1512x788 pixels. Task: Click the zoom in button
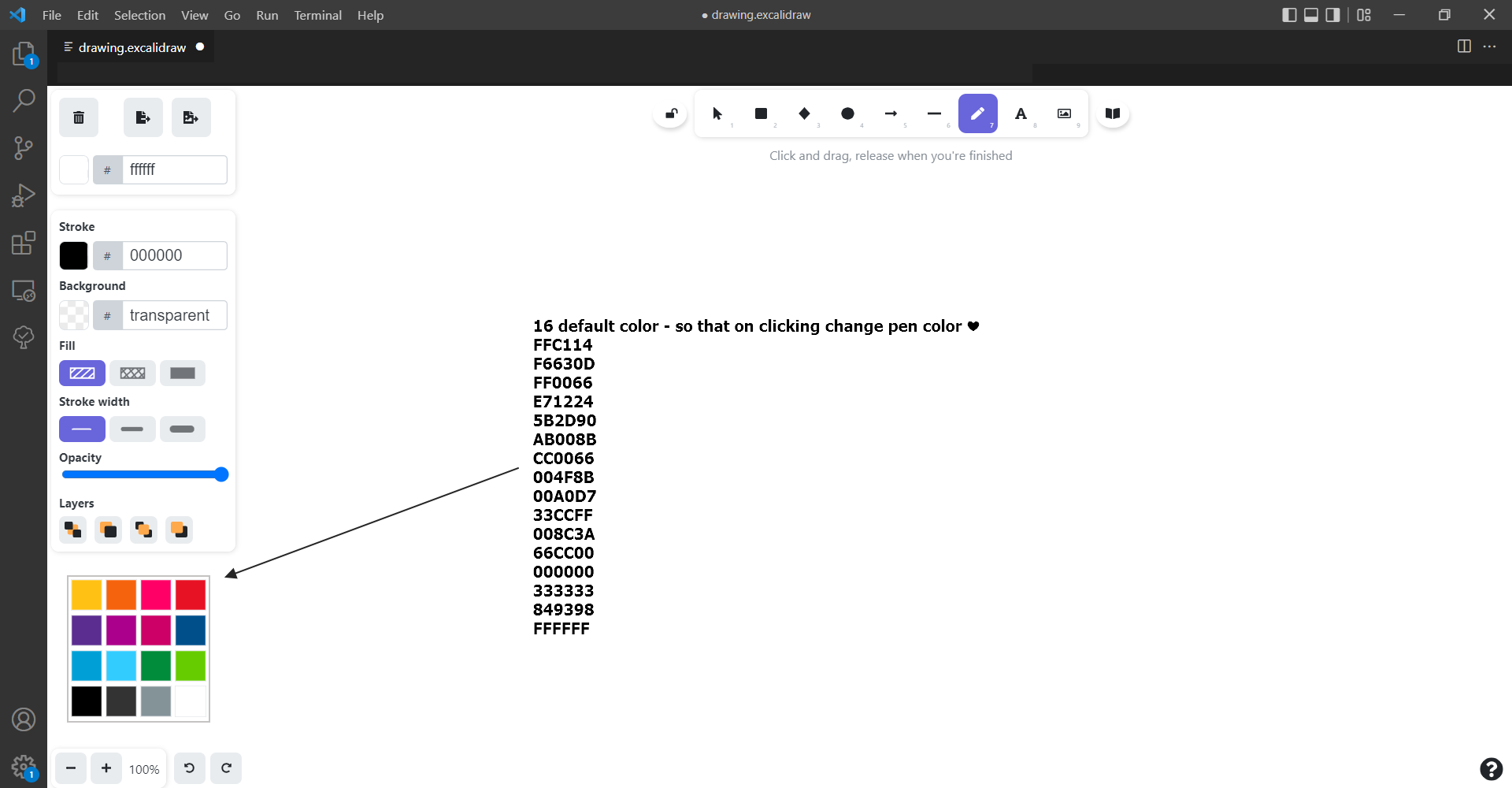[106, 768]
